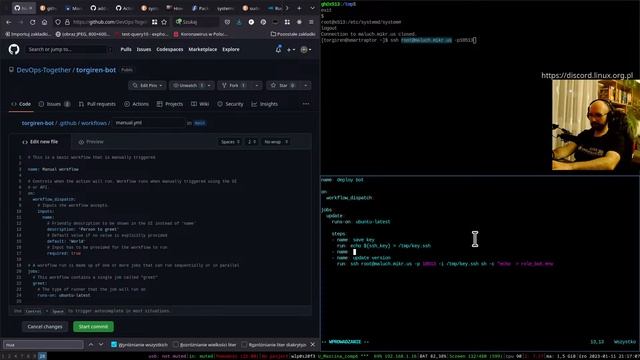Open the create new plus dropdown
Image resolution: width=640 pixels, height=360 pixels.
coord(291,49)
